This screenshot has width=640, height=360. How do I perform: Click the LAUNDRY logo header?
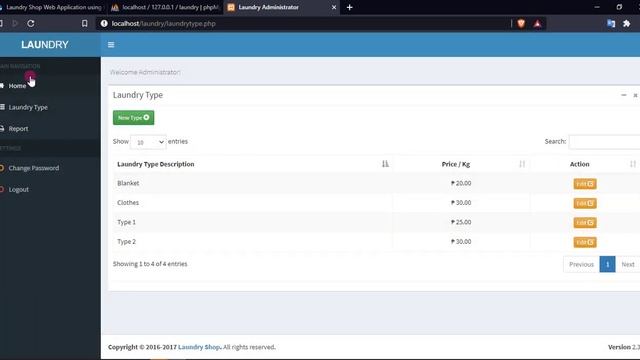pos(45,45)
